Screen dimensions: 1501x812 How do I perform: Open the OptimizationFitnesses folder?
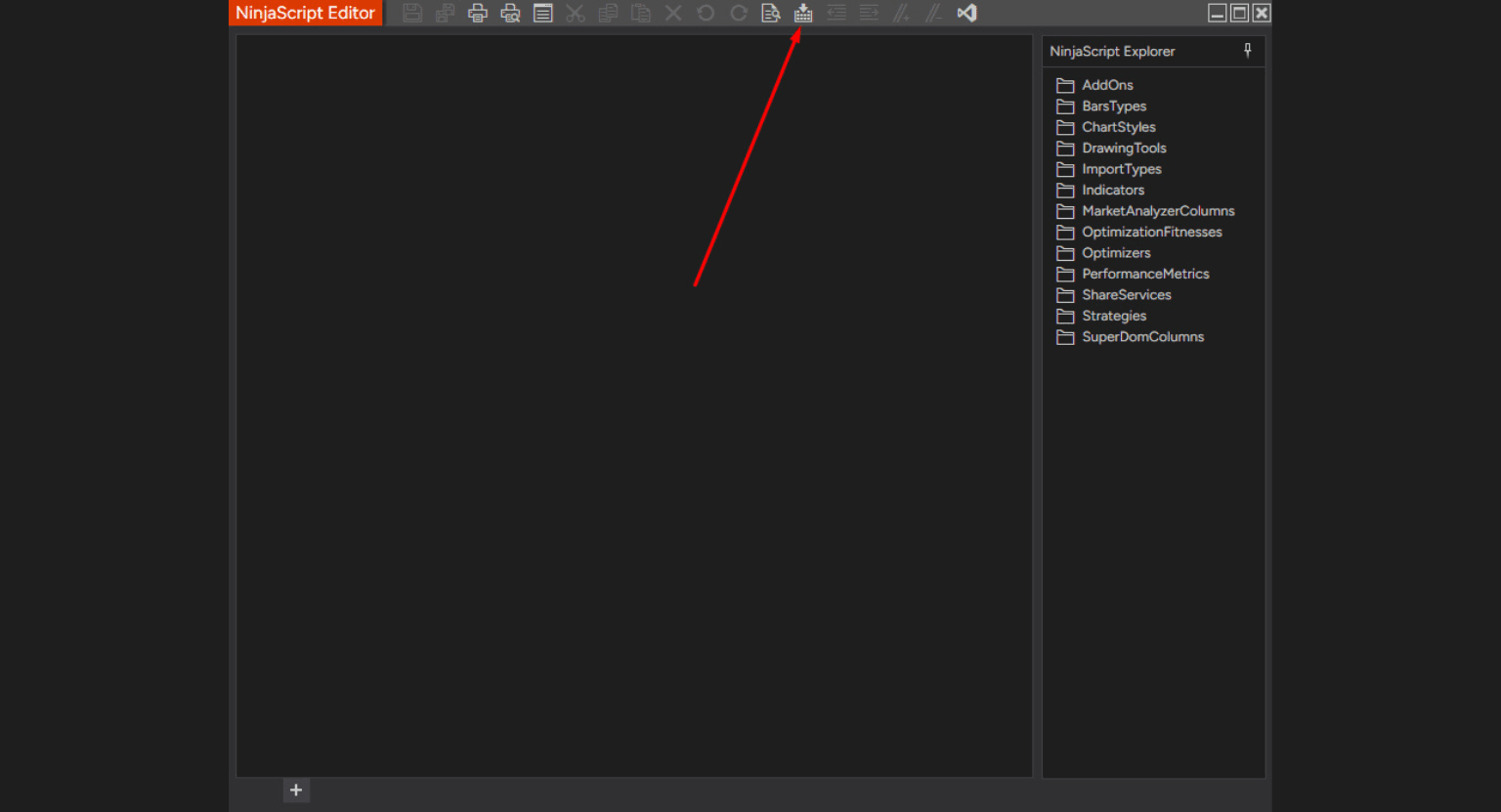click(1139, 233)
